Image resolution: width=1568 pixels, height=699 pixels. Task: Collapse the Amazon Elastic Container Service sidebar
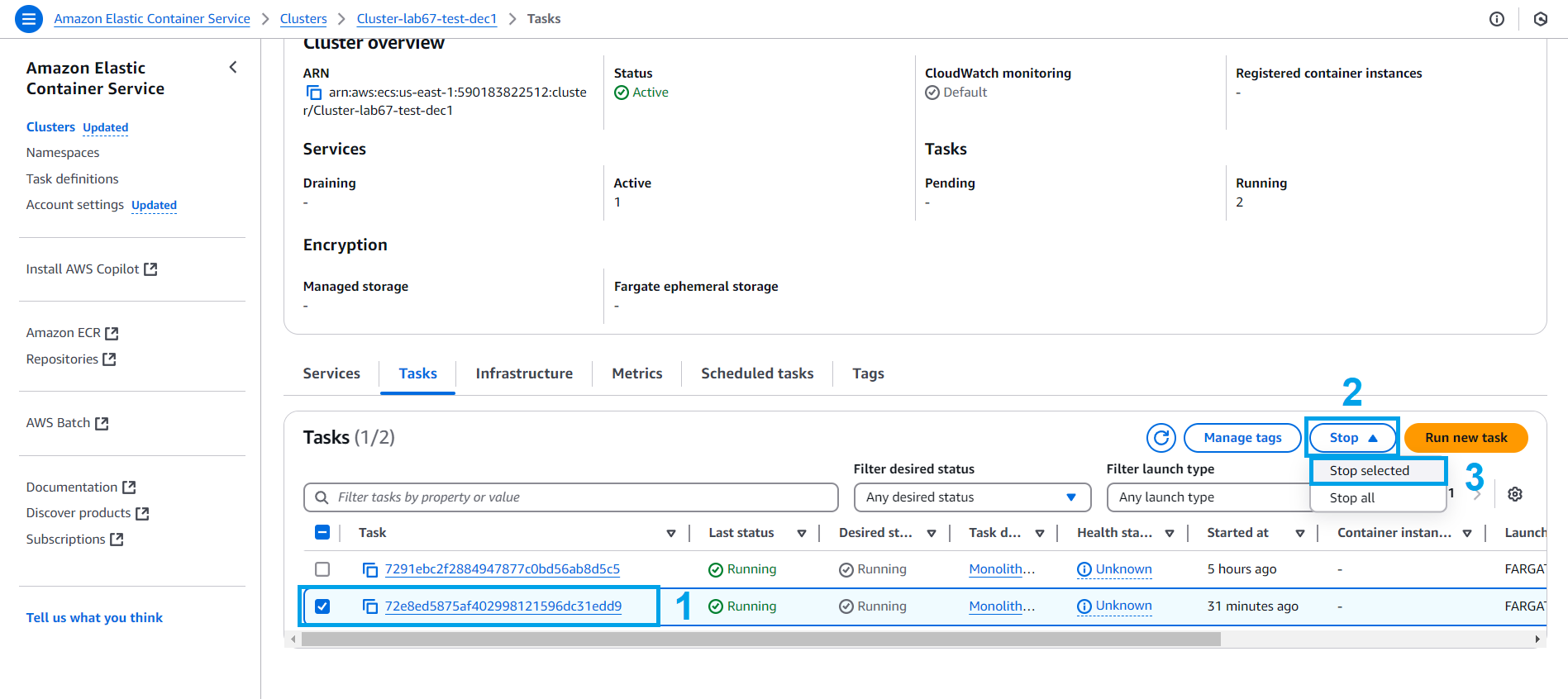[x=233, y=68]
